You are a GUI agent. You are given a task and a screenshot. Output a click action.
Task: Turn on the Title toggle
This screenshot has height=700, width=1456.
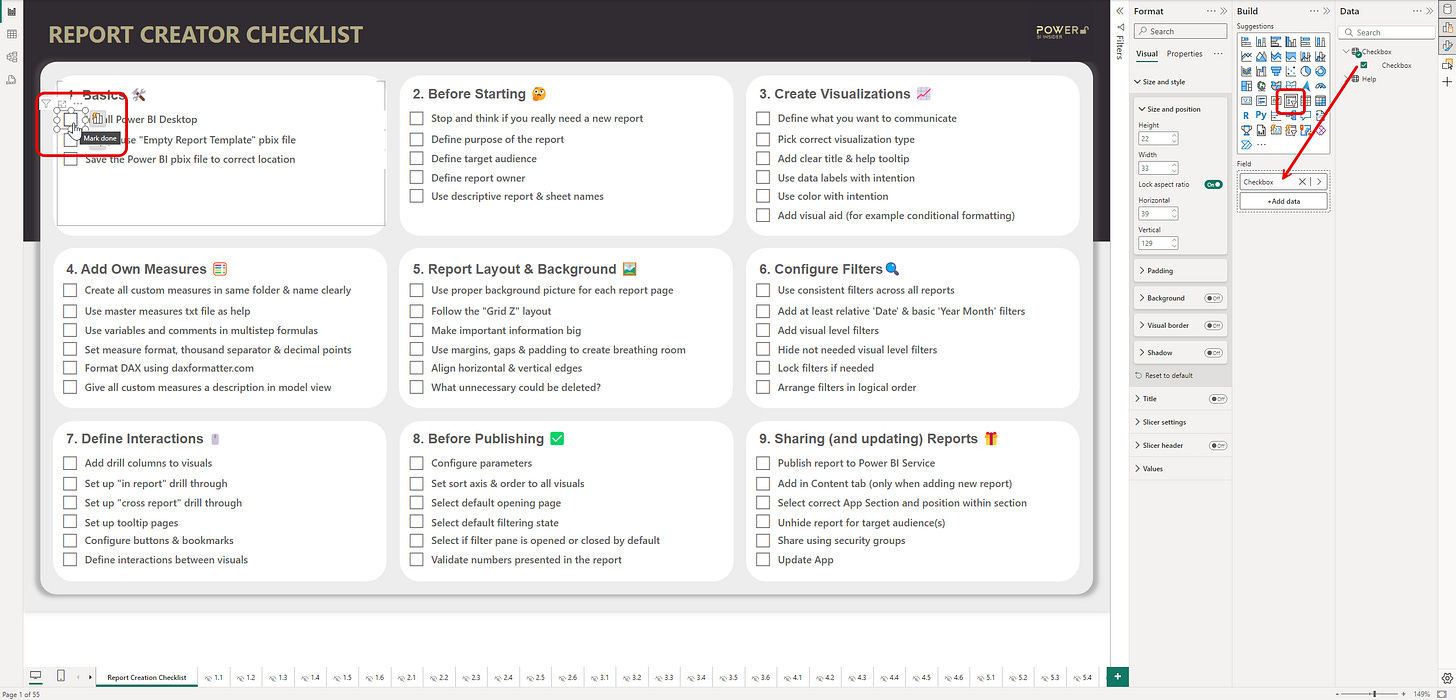click(1218, 398)
